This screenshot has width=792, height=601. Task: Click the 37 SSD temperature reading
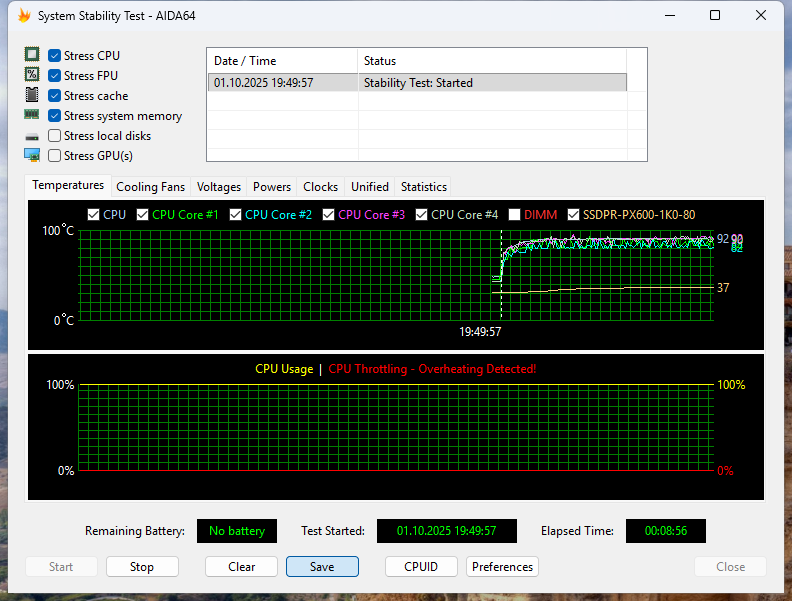coord(723,288)
